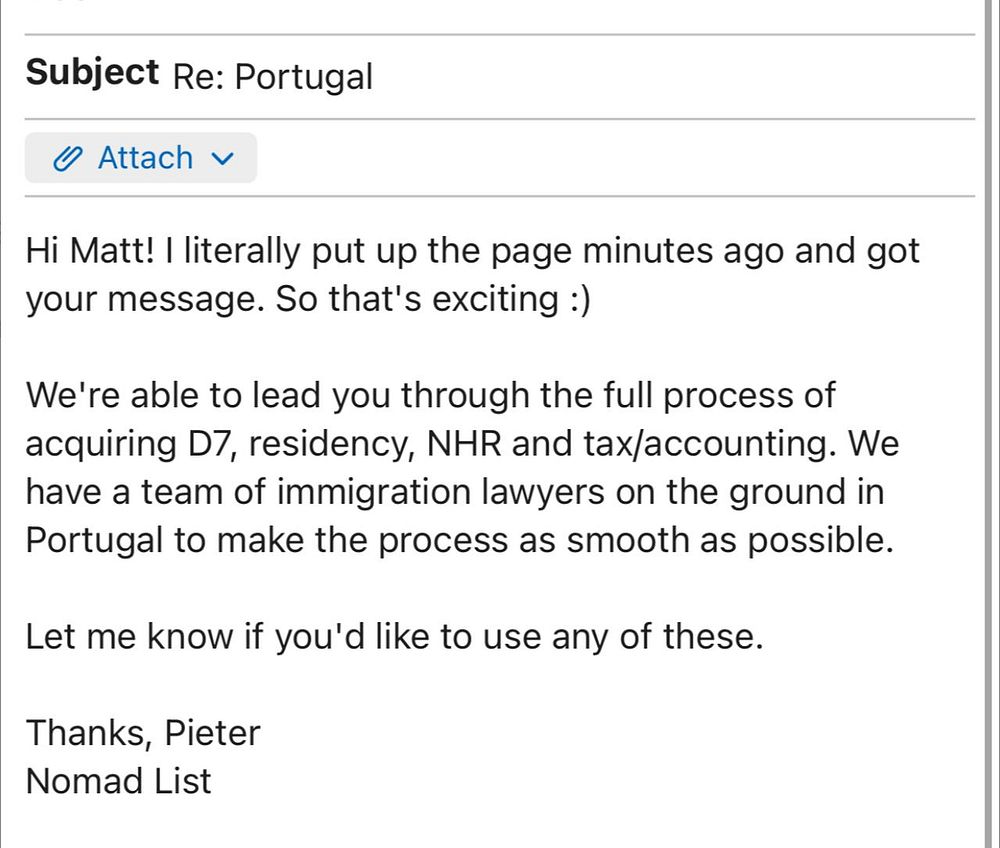Click the bold Subject label
Screen dimensions: 1000x848
pyautogui.click(x=92, y=73)
